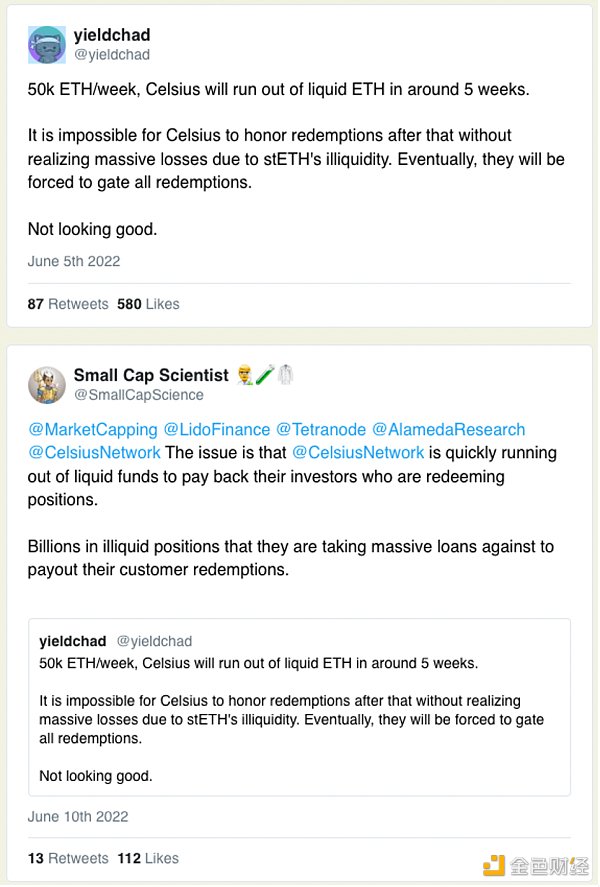600x887 pixels.
Task: Click @CelsiusNetwork mention before "is quickly running"
Action: pyautogui.click(x=358, y=453)
